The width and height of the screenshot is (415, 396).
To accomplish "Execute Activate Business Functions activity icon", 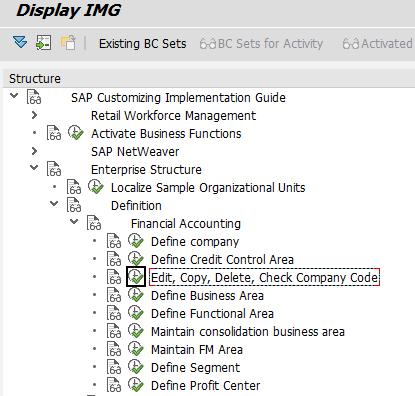I will pyautogui.click(x=76, y=133).
